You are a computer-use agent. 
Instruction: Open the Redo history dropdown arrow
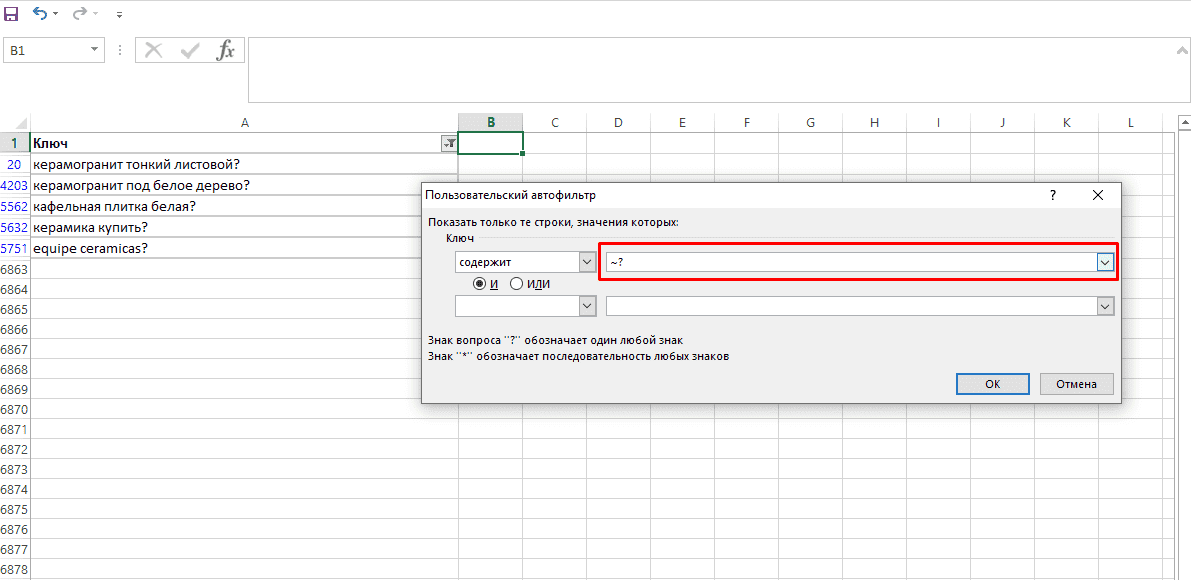point(95,14)
